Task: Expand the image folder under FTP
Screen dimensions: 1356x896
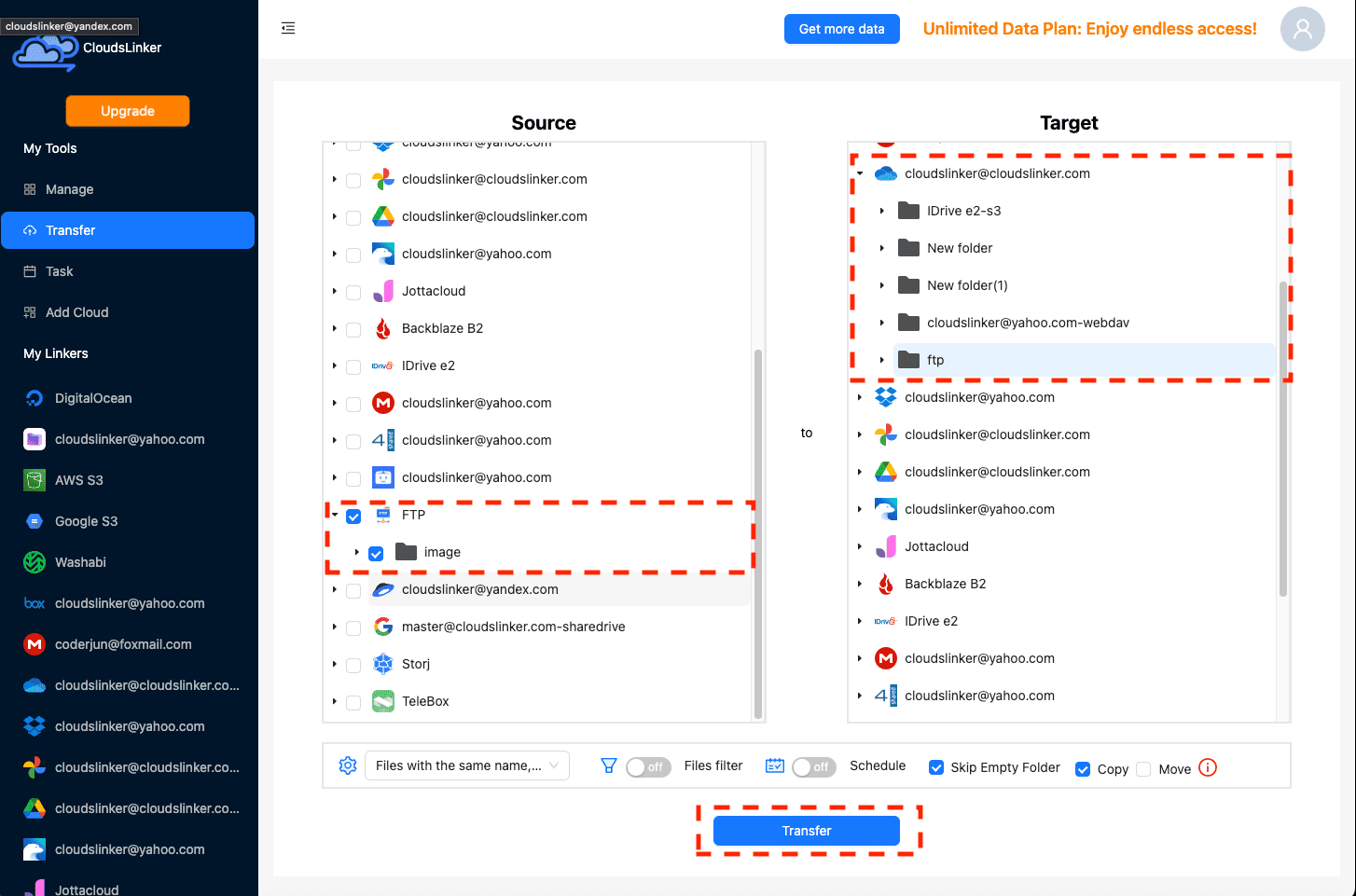Action: click(357, 552)
